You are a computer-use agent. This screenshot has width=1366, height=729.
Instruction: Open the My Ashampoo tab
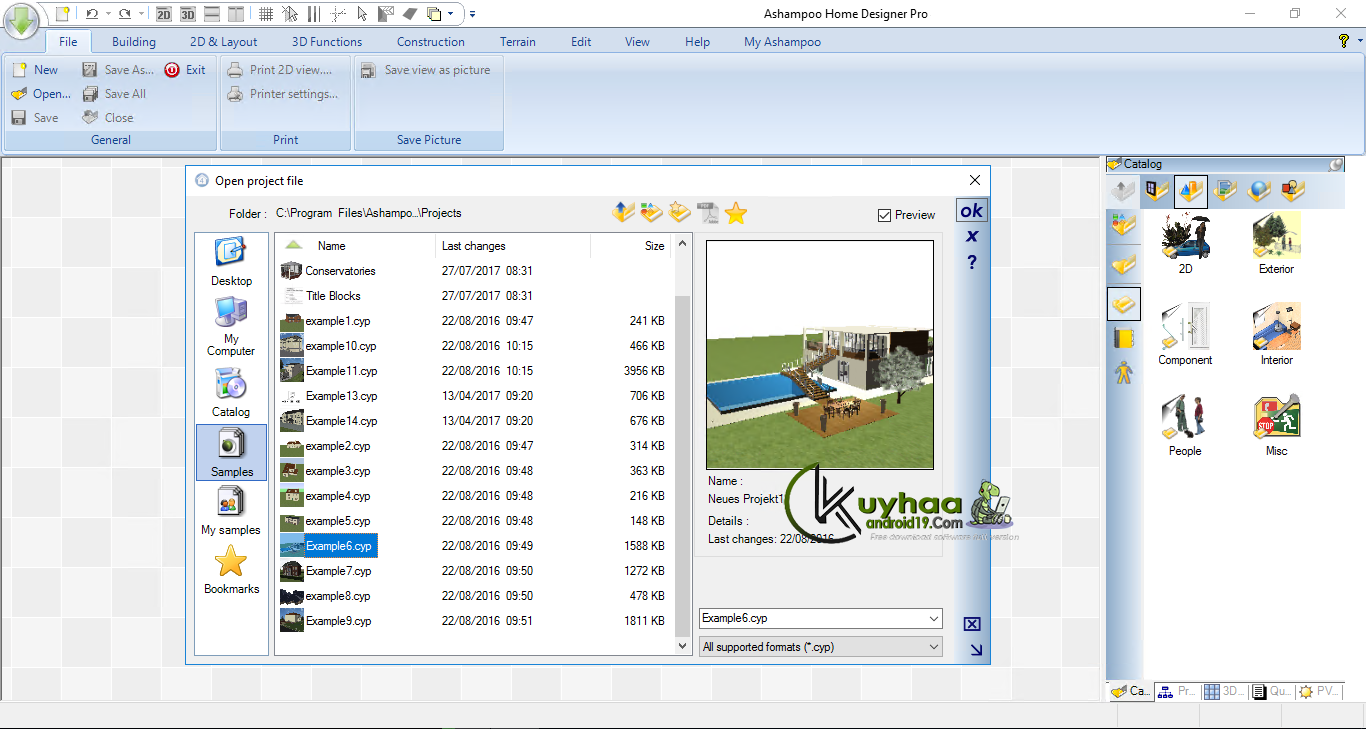[x=783, y=42]
